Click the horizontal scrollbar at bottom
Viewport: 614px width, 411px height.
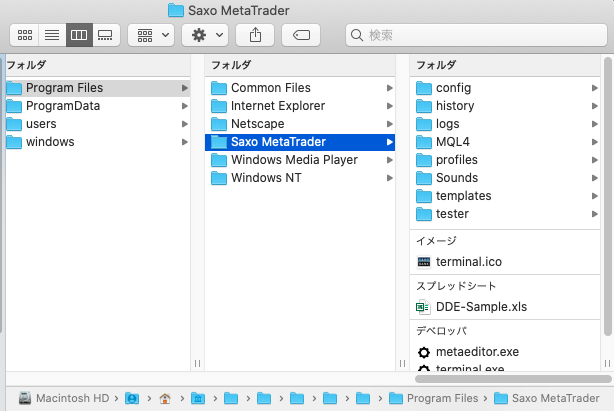[513, 379]
